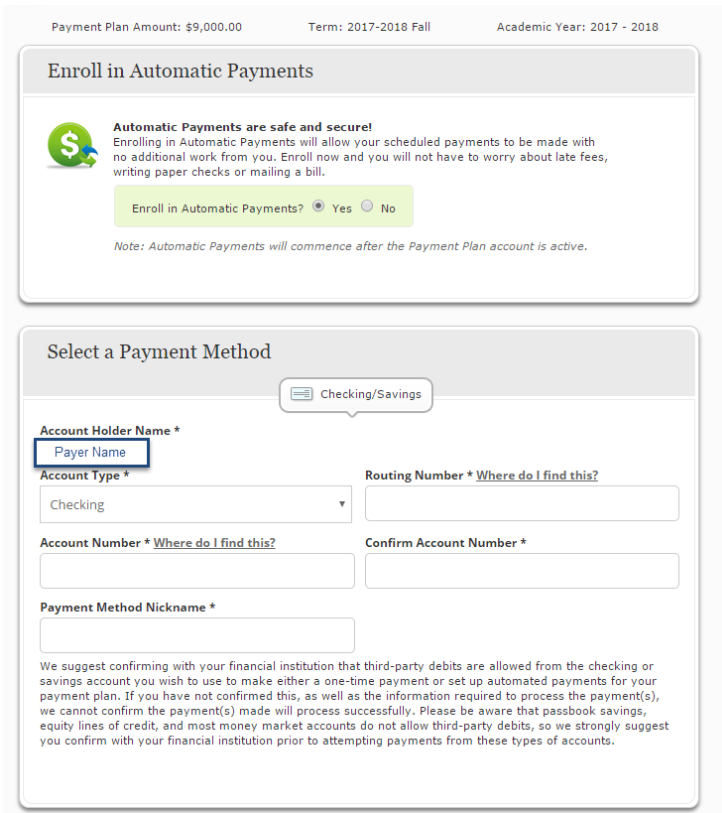Viewport: 722px width, 813px height.
Task: Click the check icon on Checking/Savings tab
Action: pyautogui.click(x=301, y=394)
